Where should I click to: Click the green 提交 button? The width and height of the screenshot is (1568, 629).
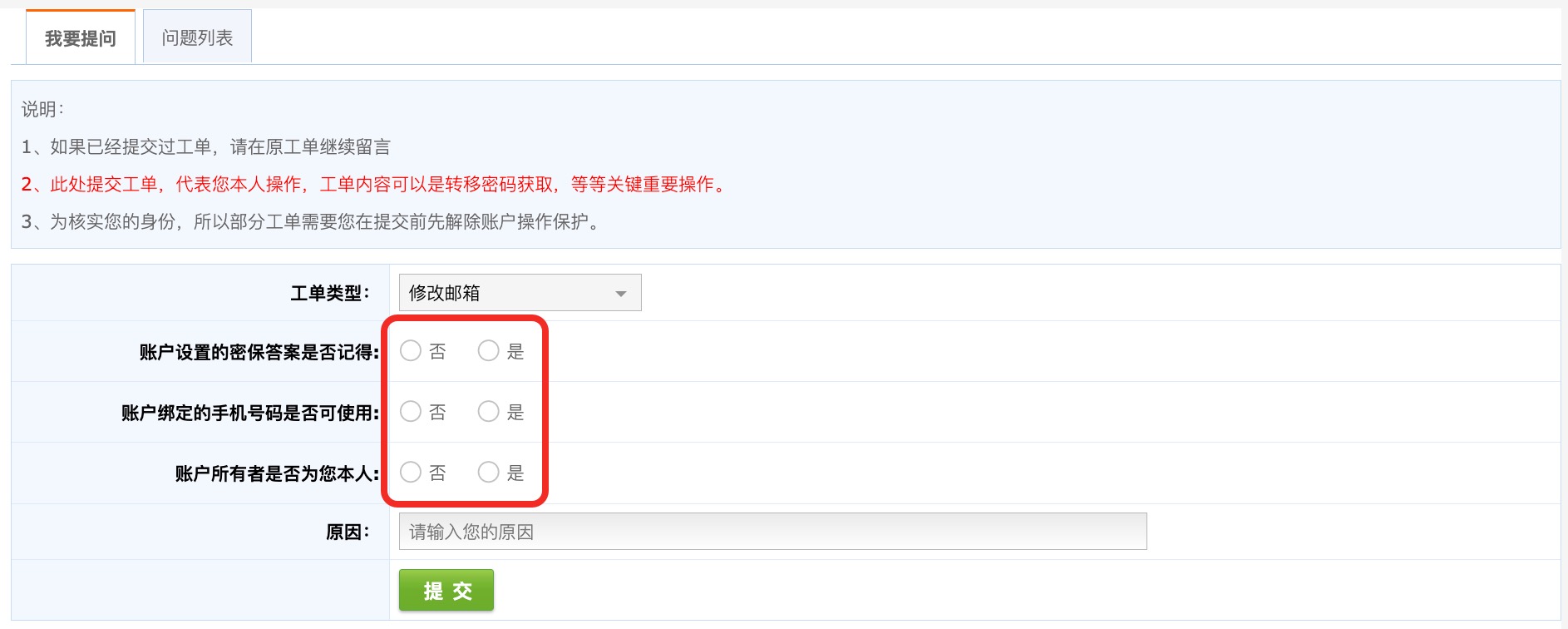click(446, 591)
